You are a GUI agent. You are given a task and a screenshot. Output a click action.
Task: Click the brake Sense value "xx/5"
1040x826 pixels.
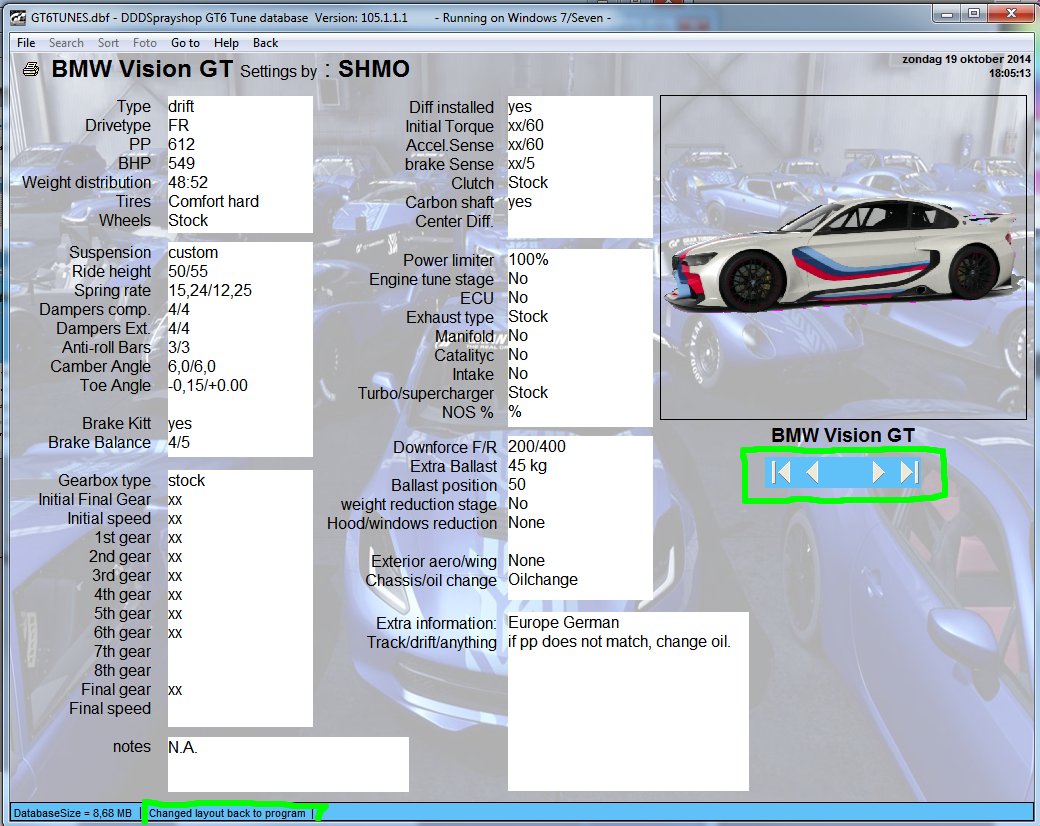pos(521,163)
